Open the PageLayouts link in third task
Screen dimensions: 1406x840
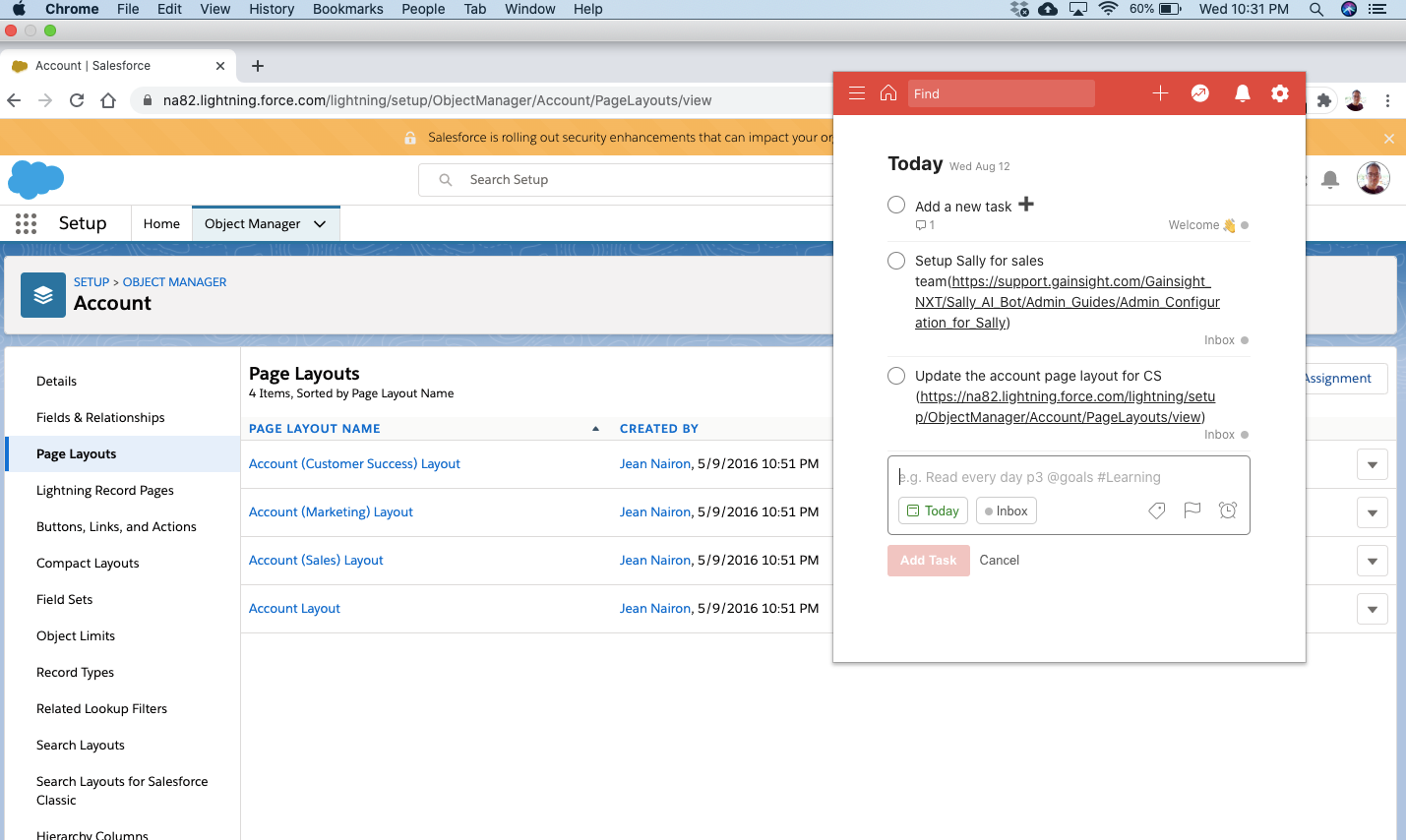(1065, 407)
